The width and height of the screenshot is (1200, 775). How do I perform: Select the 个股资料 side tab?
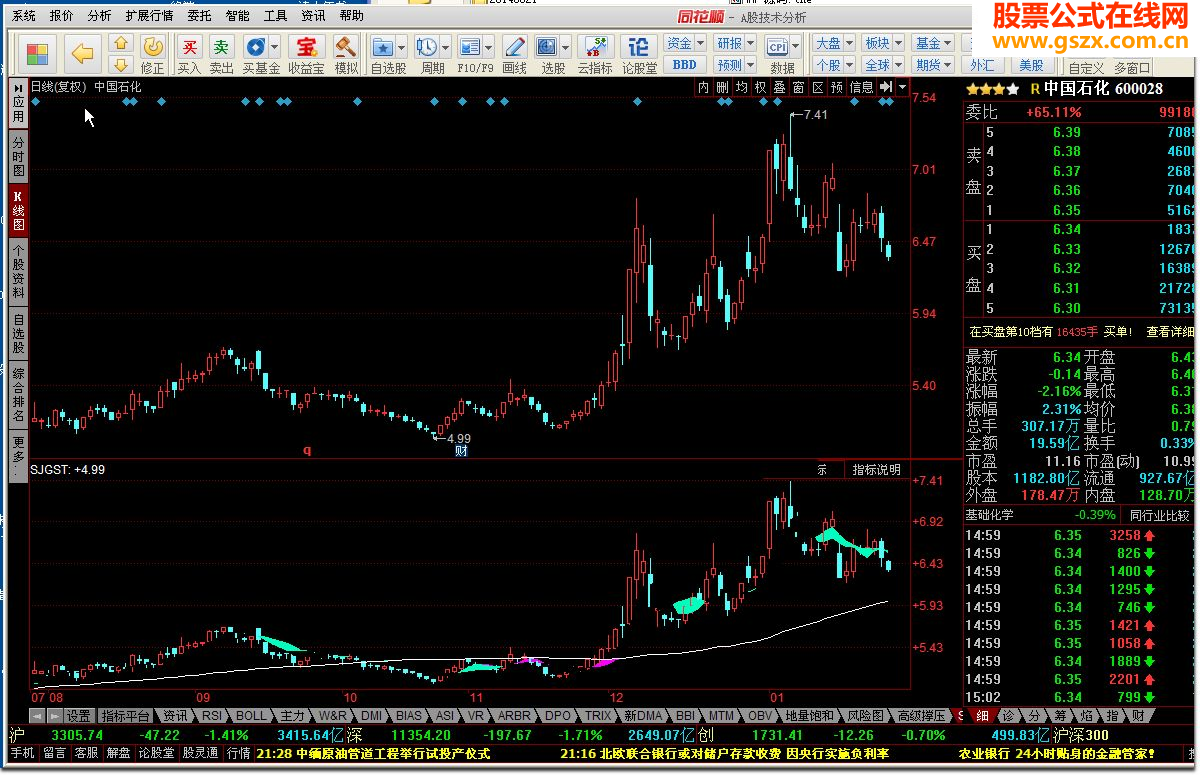[x=18, y=271]
